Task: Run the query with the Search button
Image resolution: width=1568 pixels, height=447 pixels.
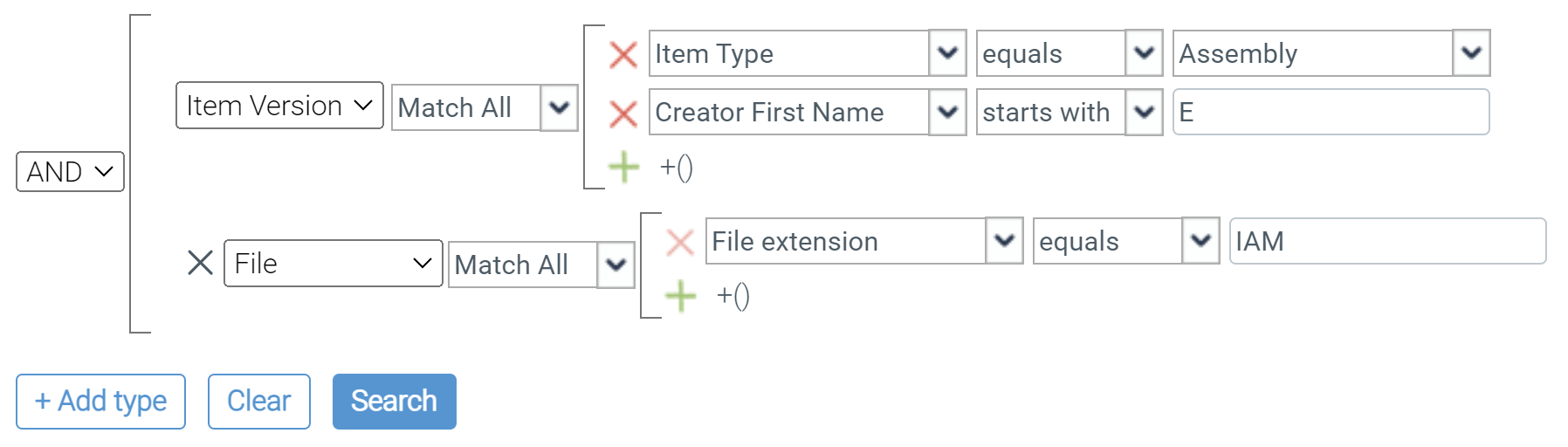Action: coord(394,402)
